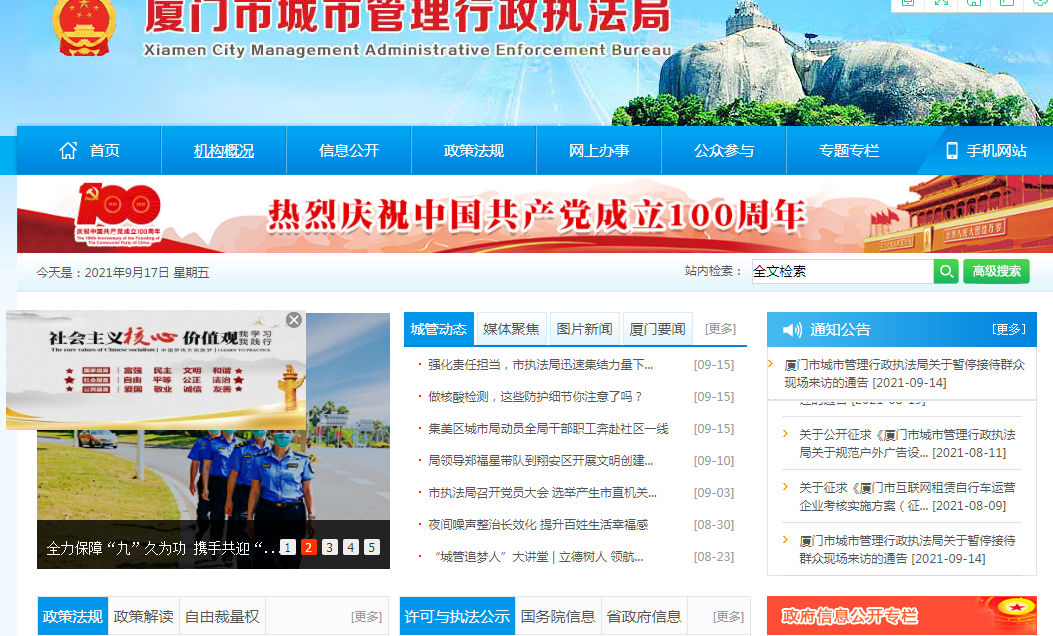The height and width of the screenshot is (636, 1053).
Task: Select the 国务院信息 tab
Action: coord(558,616)
